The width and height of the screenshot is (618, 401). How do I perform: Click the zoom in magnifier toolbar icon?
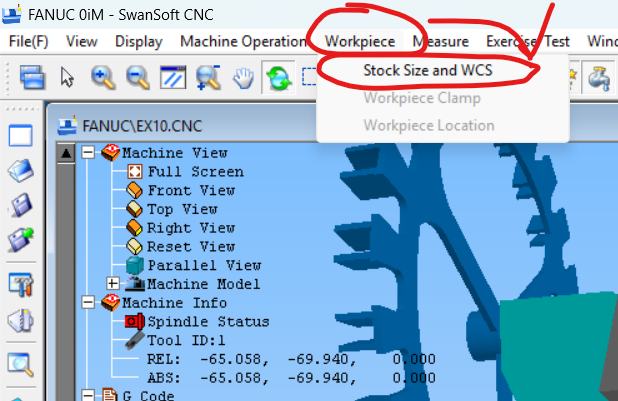pos(102,77)
